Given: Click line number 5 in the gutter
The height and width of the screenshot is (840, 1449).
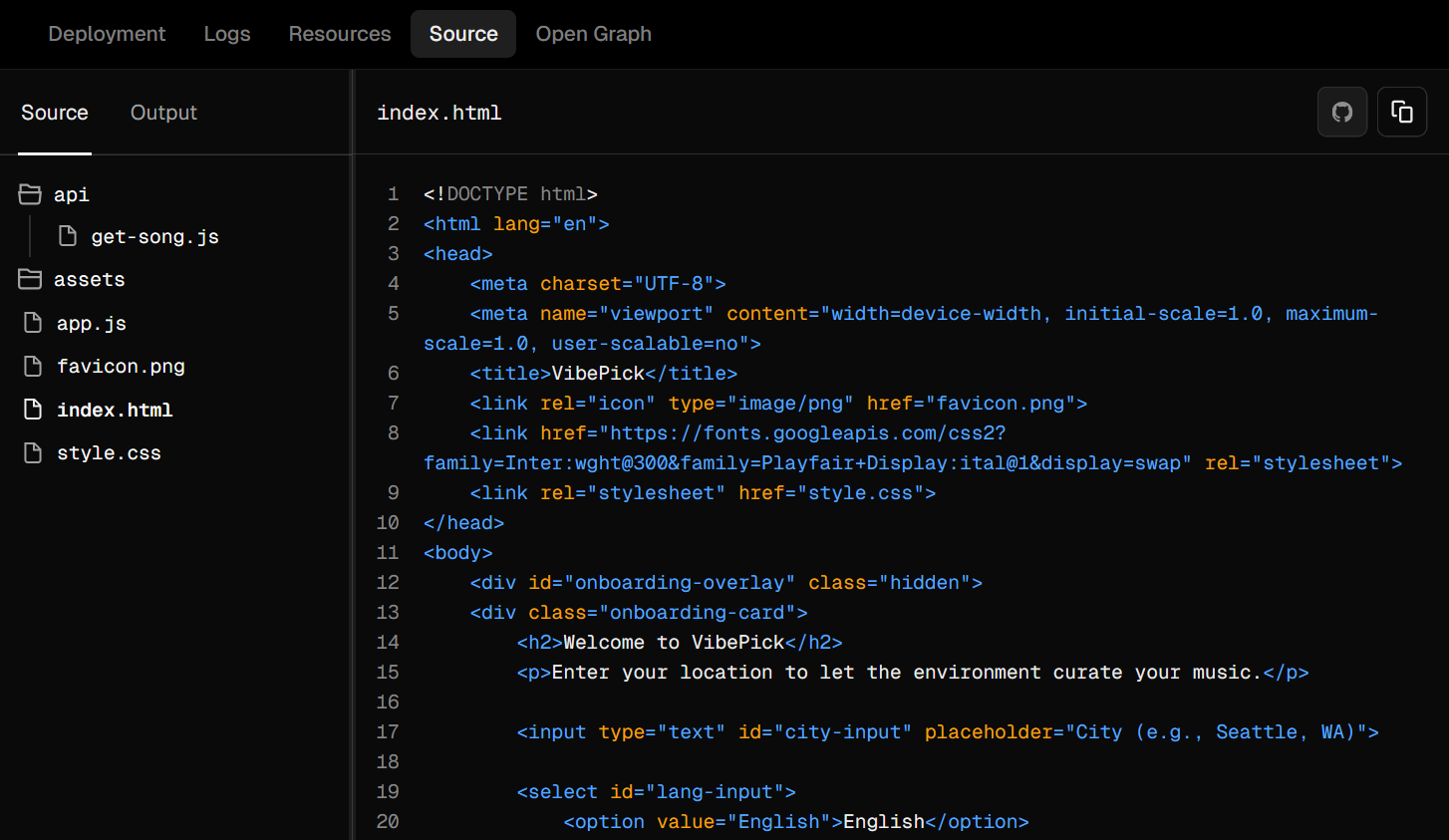Looking at the screenshot, I should (393, 314).
